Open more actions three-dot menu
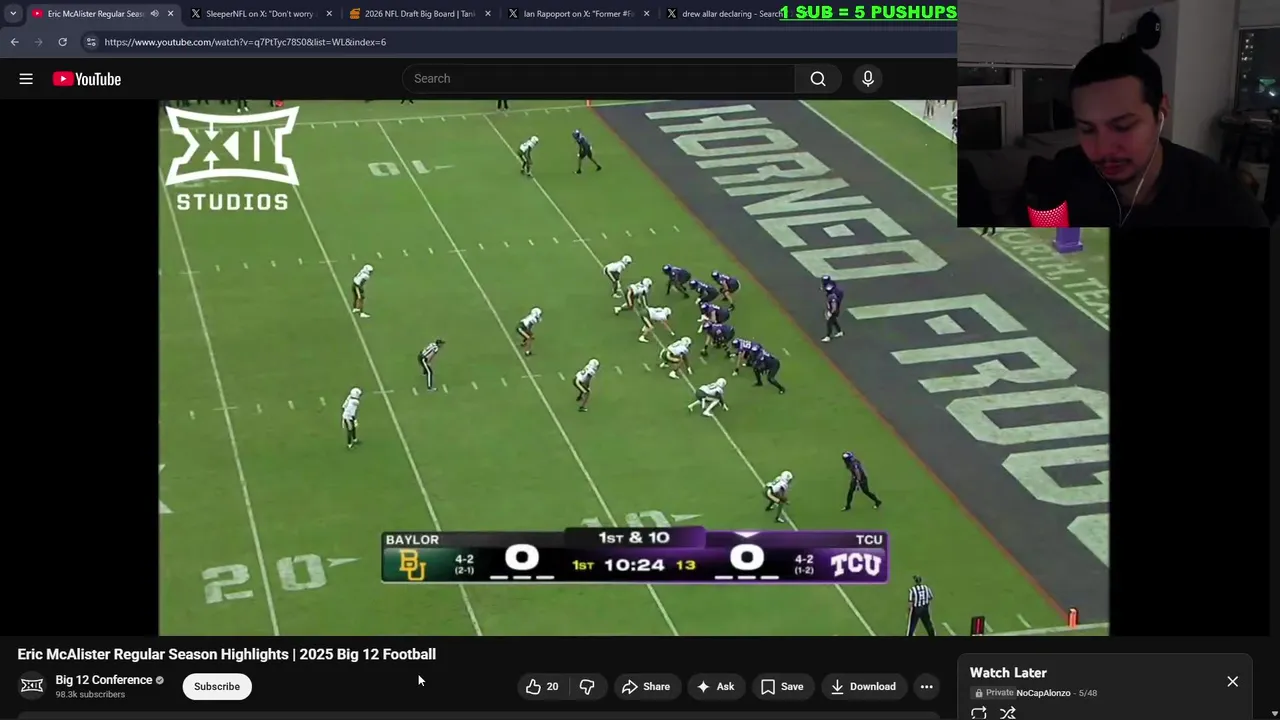This screenshot has height=720, width=1280. [x=927, y=686]
